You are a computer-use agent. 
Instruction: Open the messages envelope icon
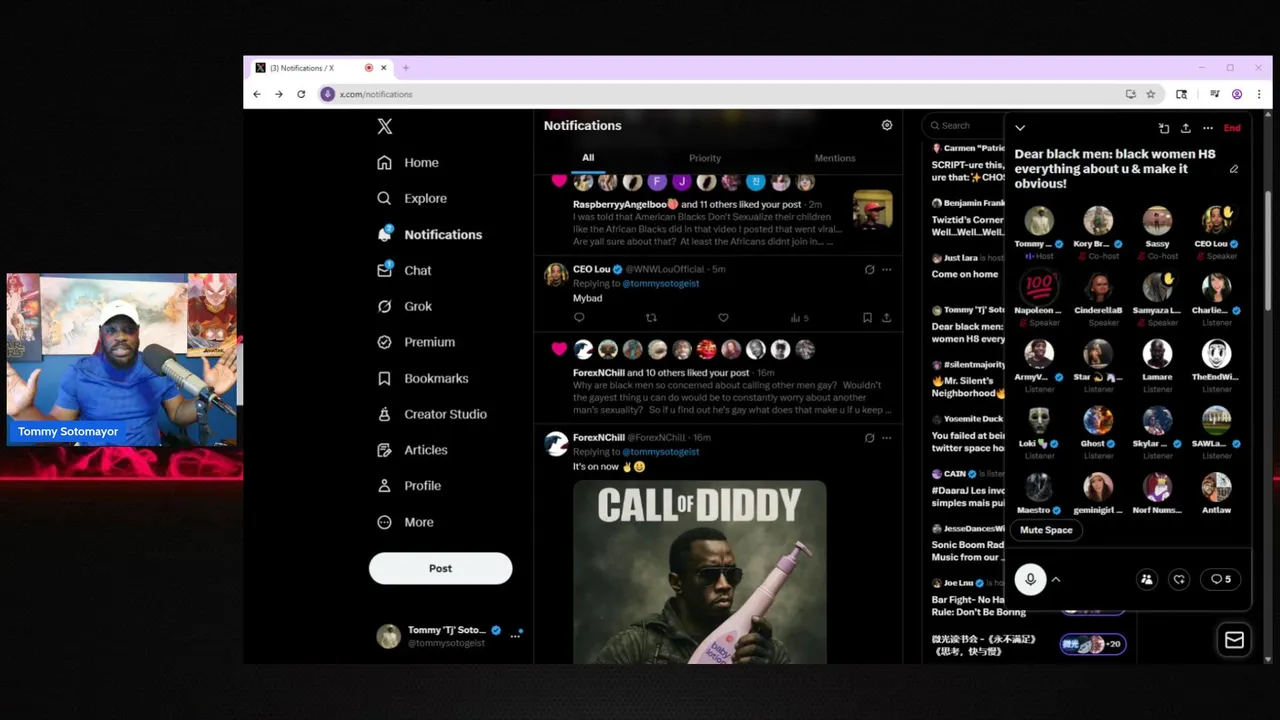click(x=1234, y=640)
